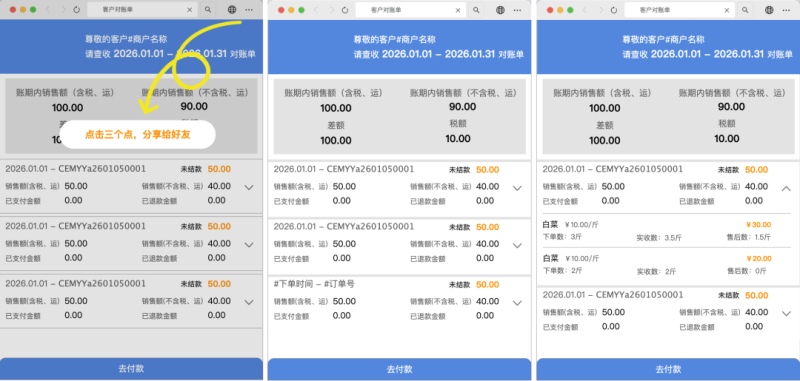Image resolution: width=800 pixels, height=381 pixels.
Task: Click the forward arrow in the right window
Action: 600,10
